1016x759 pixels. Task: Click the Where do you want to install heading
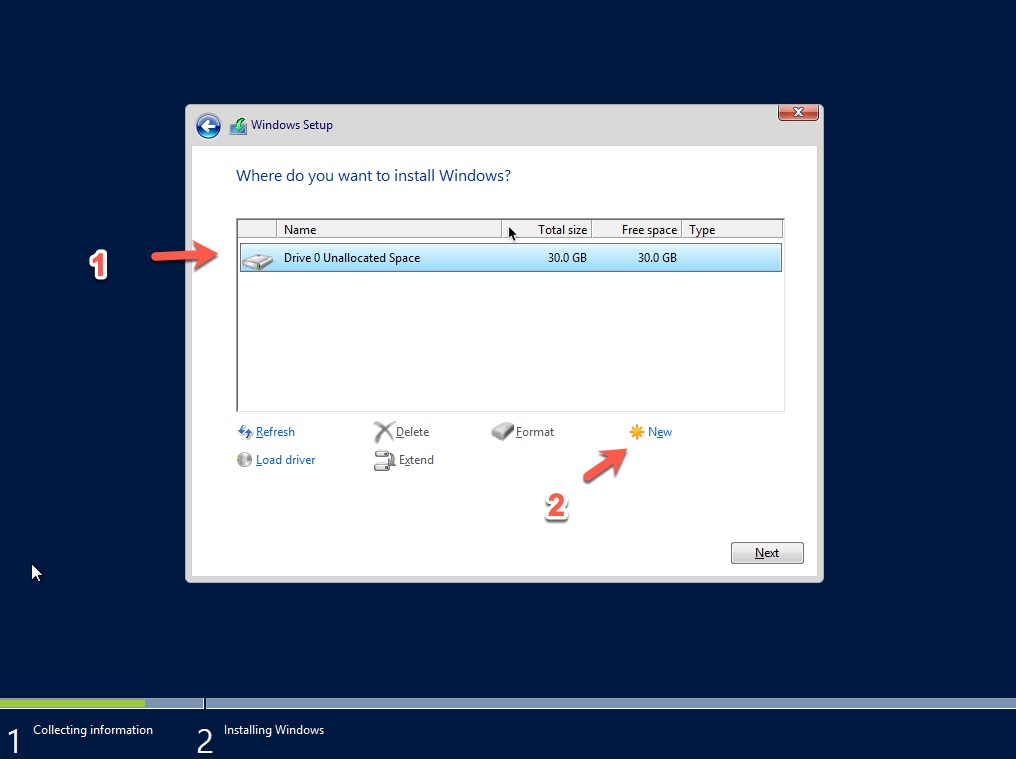373,176
